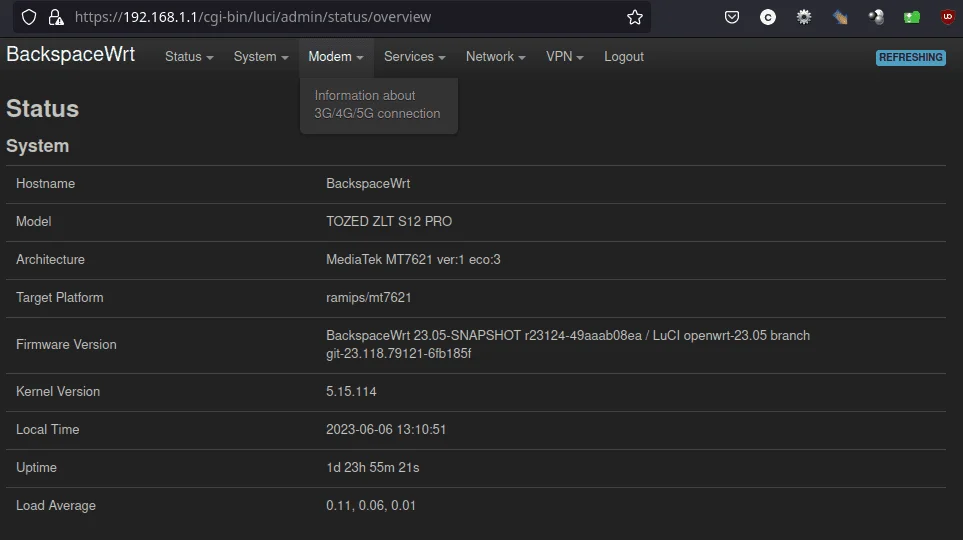The width and height of the screenshot is (963, 540).
Task: Click the Uptime row label
Action: pos(36,468)
